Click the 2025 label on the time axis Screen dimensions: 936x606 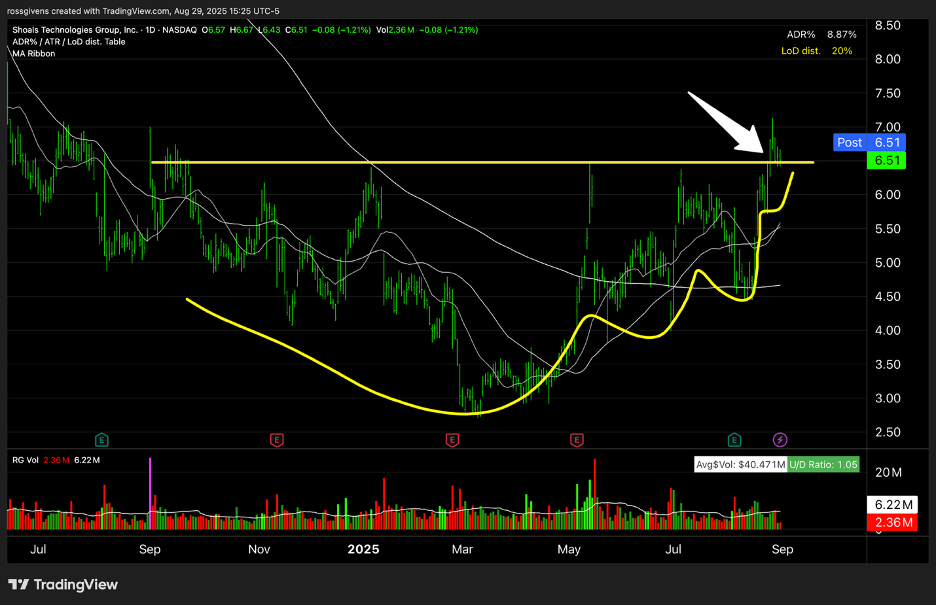(x=361, y=549)
